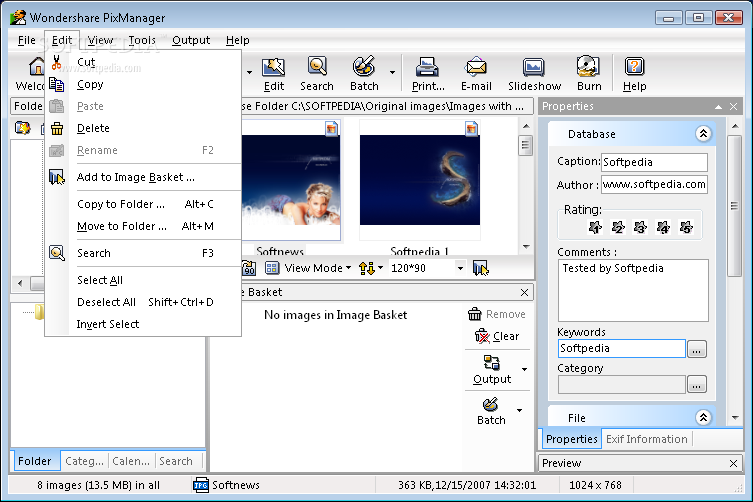Open the View Mode dropdown
Image resolution: width=753 pixels, height=502 pixels.
point(349,268)
